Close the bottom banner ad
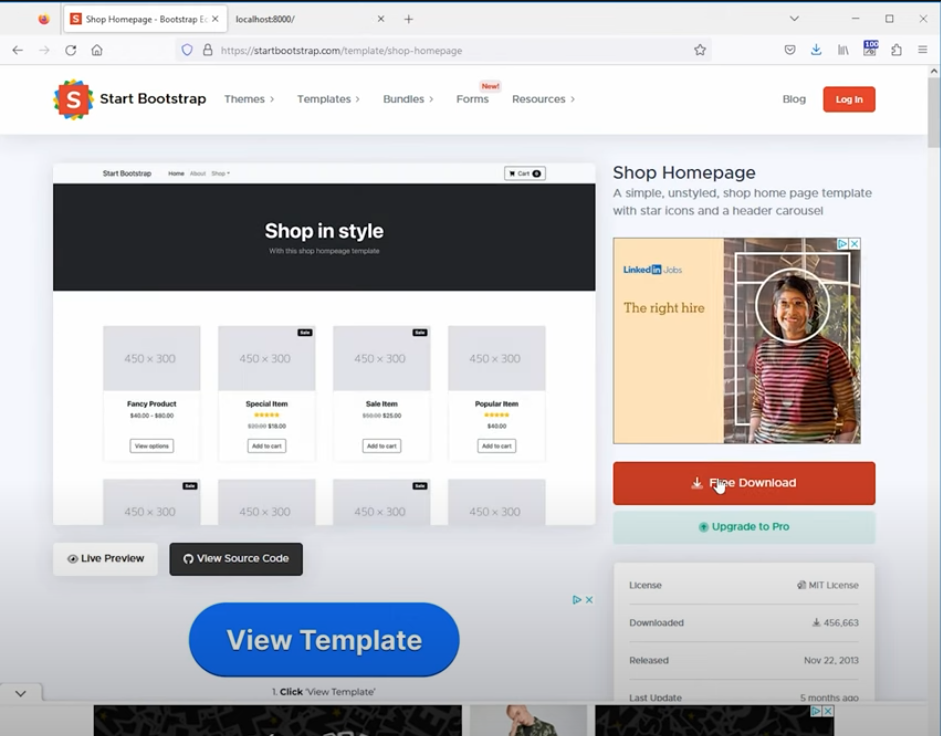The image size is (941, 736). coord(828,711)
